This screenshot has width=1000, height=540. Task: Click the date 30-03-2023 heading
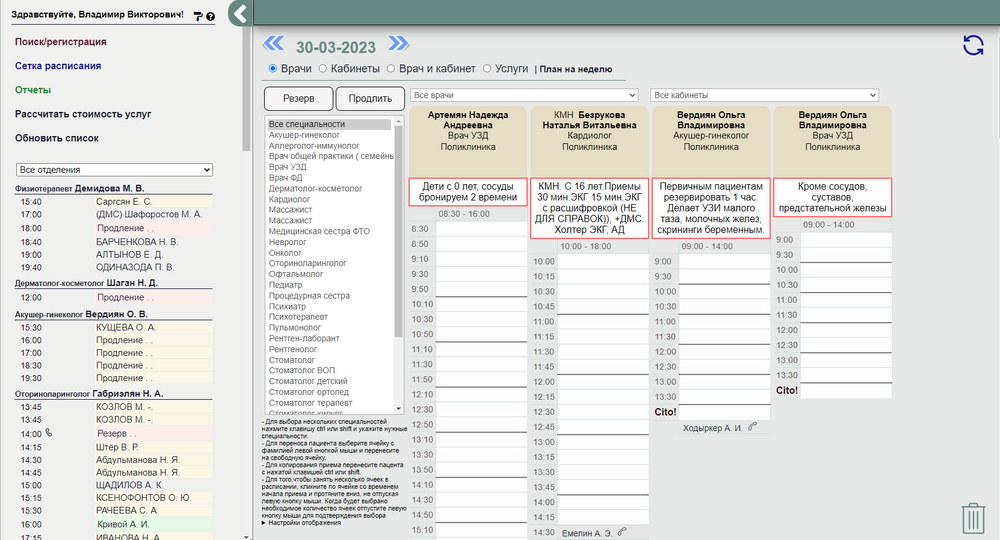click(x=335, y=47)
